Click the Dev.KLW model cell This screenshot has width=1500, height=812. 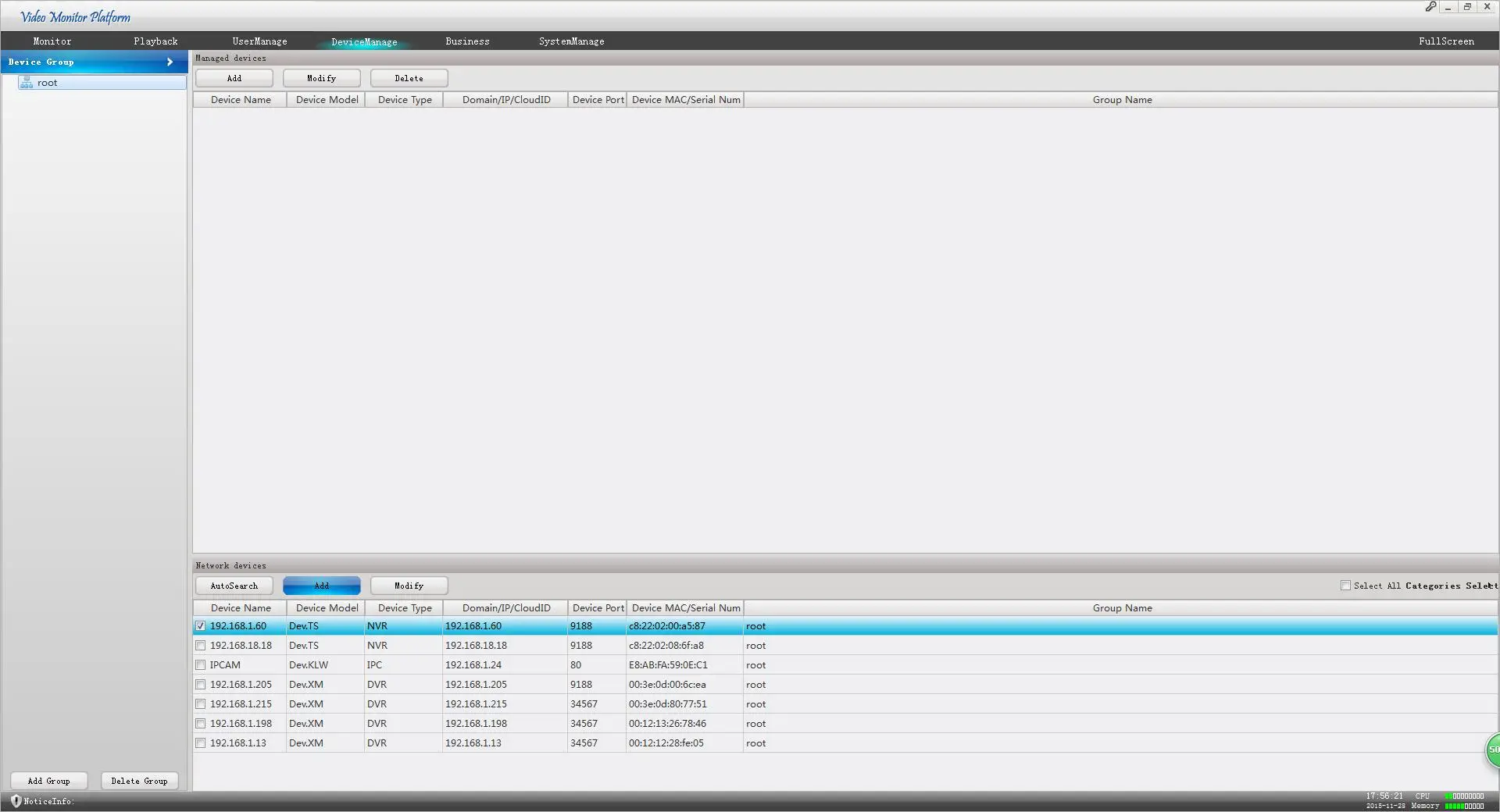pyautogui.click(x=309, y=665)
